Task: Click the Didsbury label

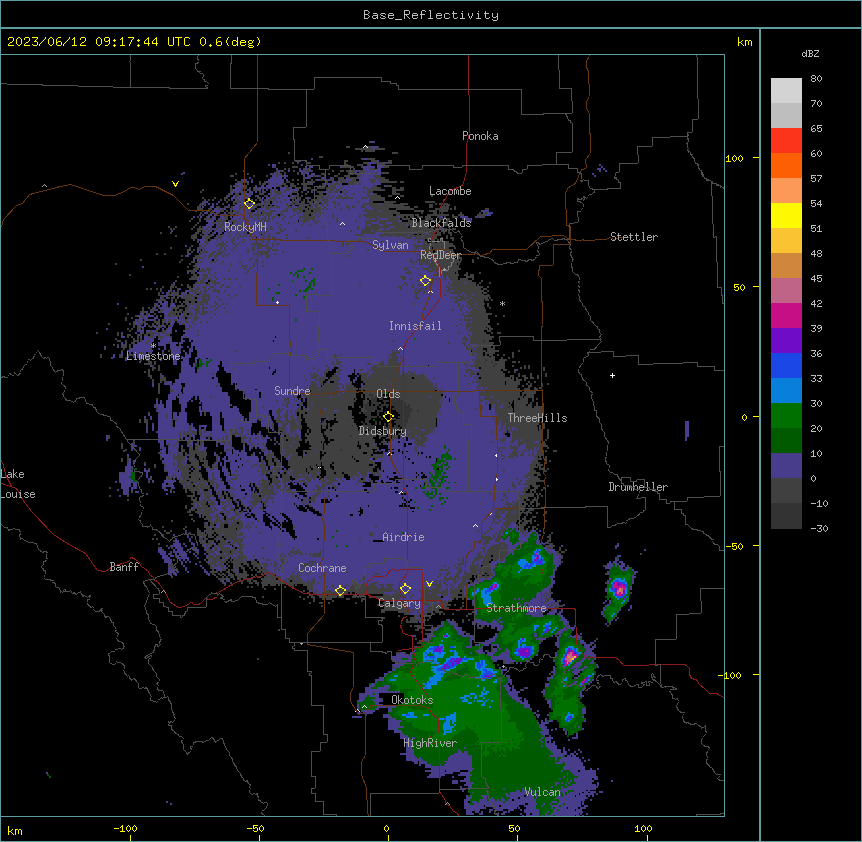Action: (383, 431)
